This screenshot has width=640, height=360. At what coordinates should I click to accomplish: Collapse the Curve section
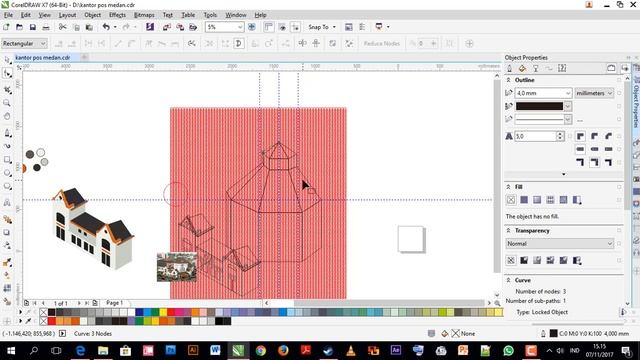[509, 280]
